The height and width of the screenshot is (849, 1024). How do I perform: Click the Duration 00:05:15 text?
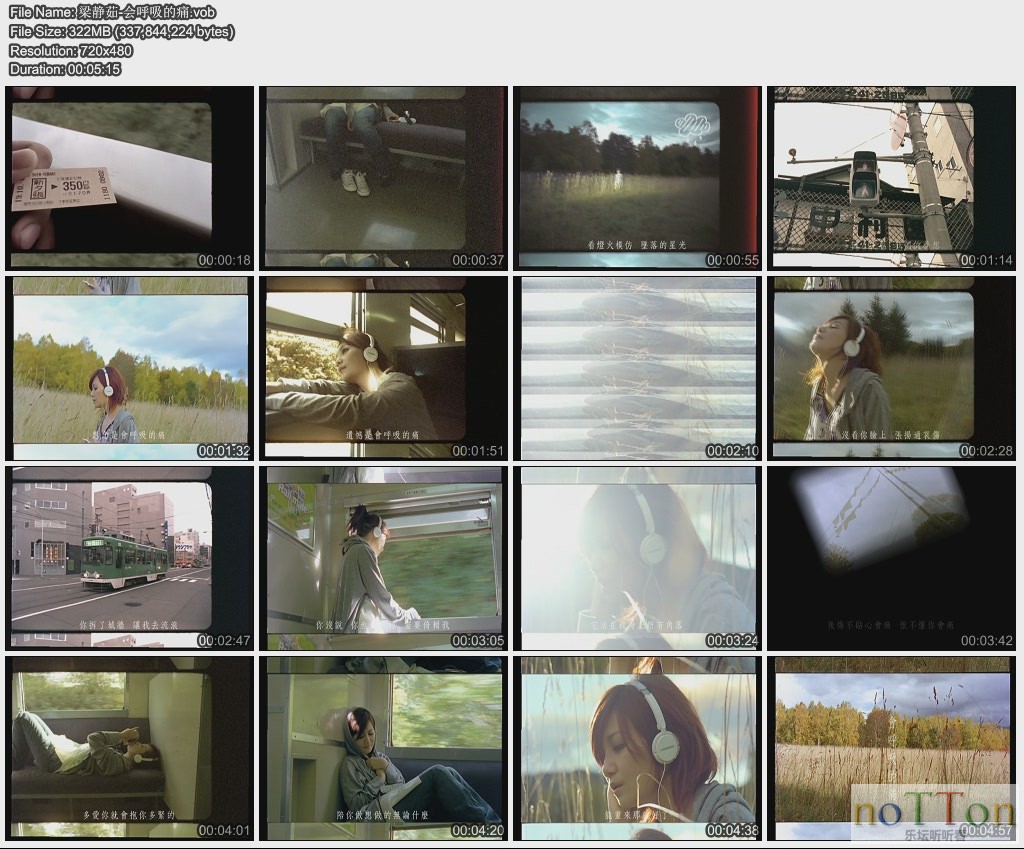[65, 69]
